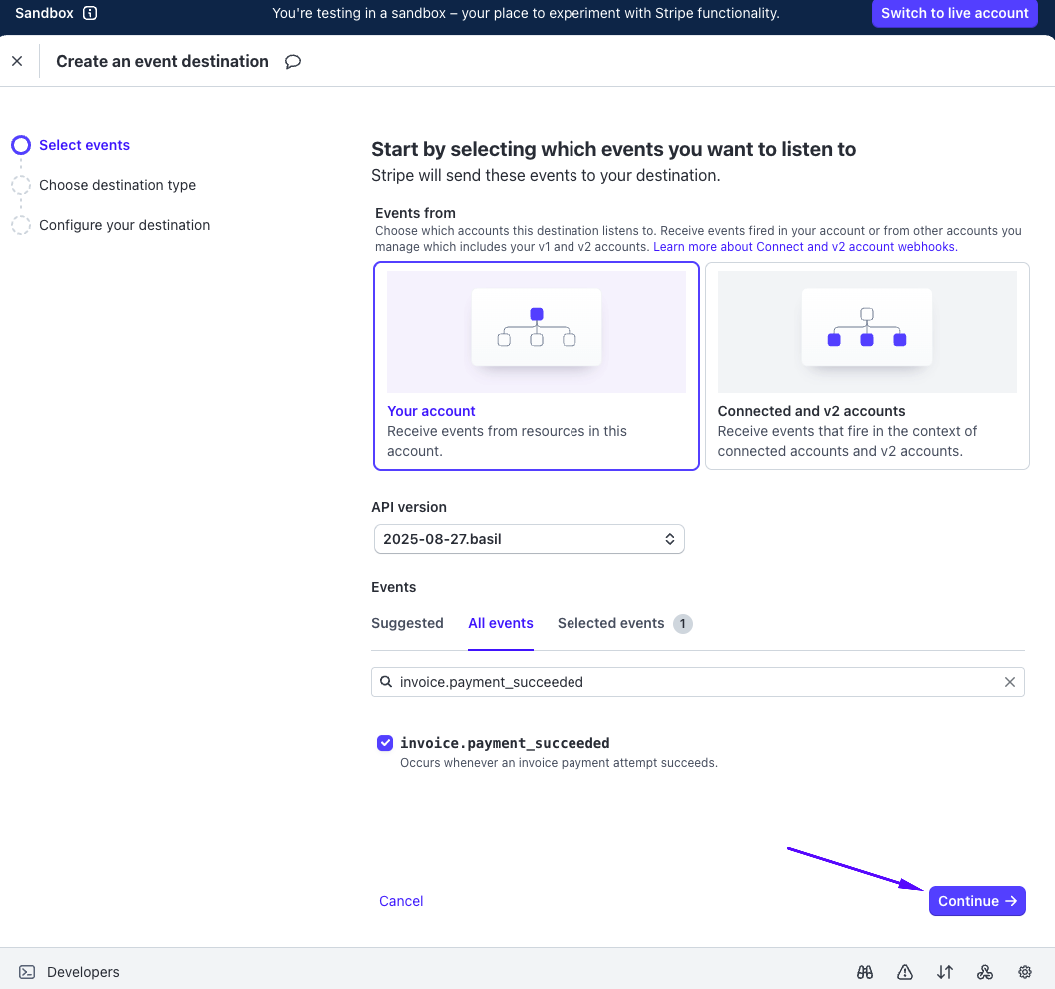
Task: Switch to live account
Action: [954, 13]
